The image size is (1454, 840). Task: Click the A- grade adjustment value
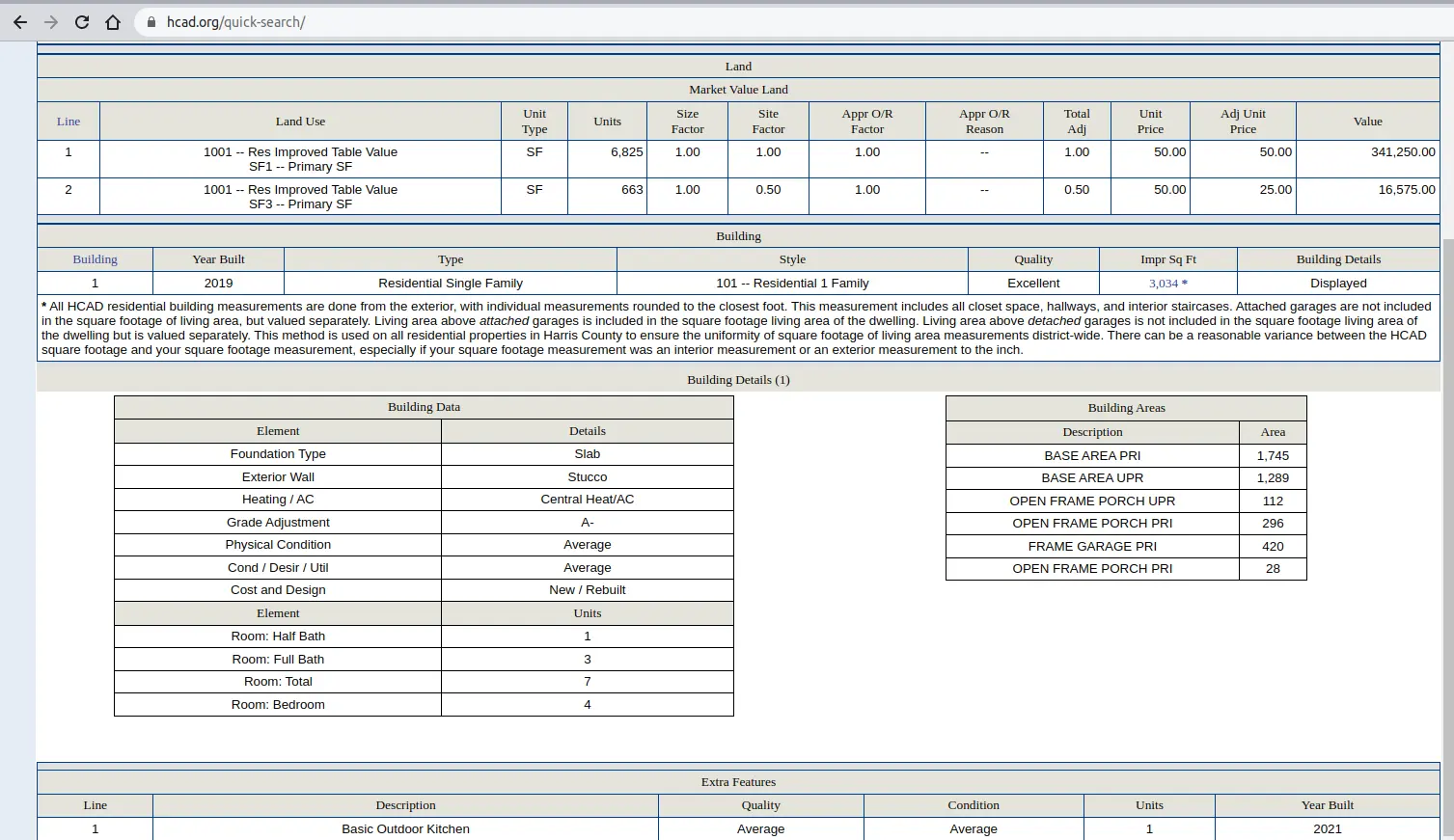pyautogui.click(x=588, y=523)
